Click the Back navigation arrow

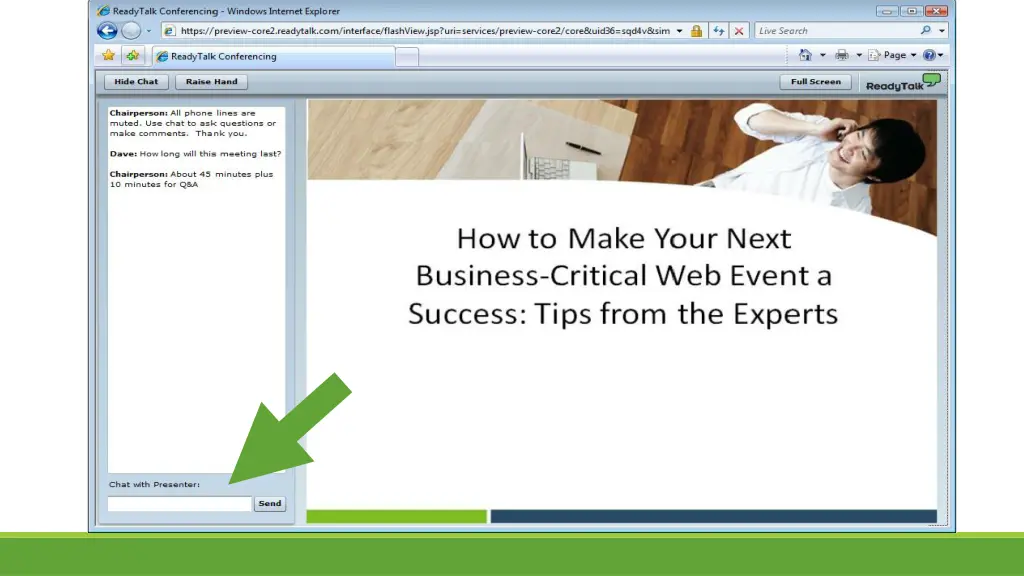coord(106,30)
